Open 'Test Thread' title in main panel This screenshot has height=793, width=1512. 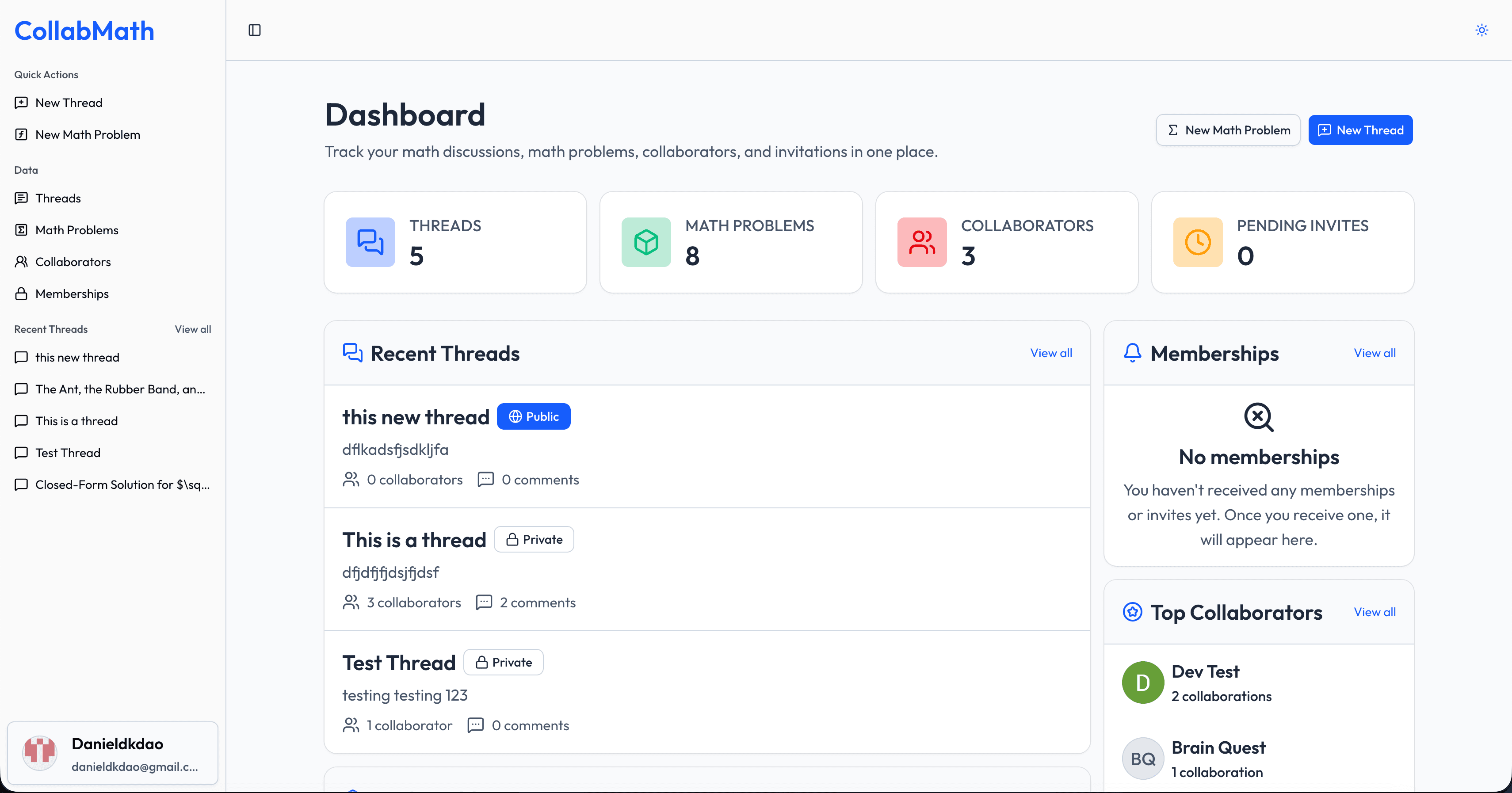[398, 663]
